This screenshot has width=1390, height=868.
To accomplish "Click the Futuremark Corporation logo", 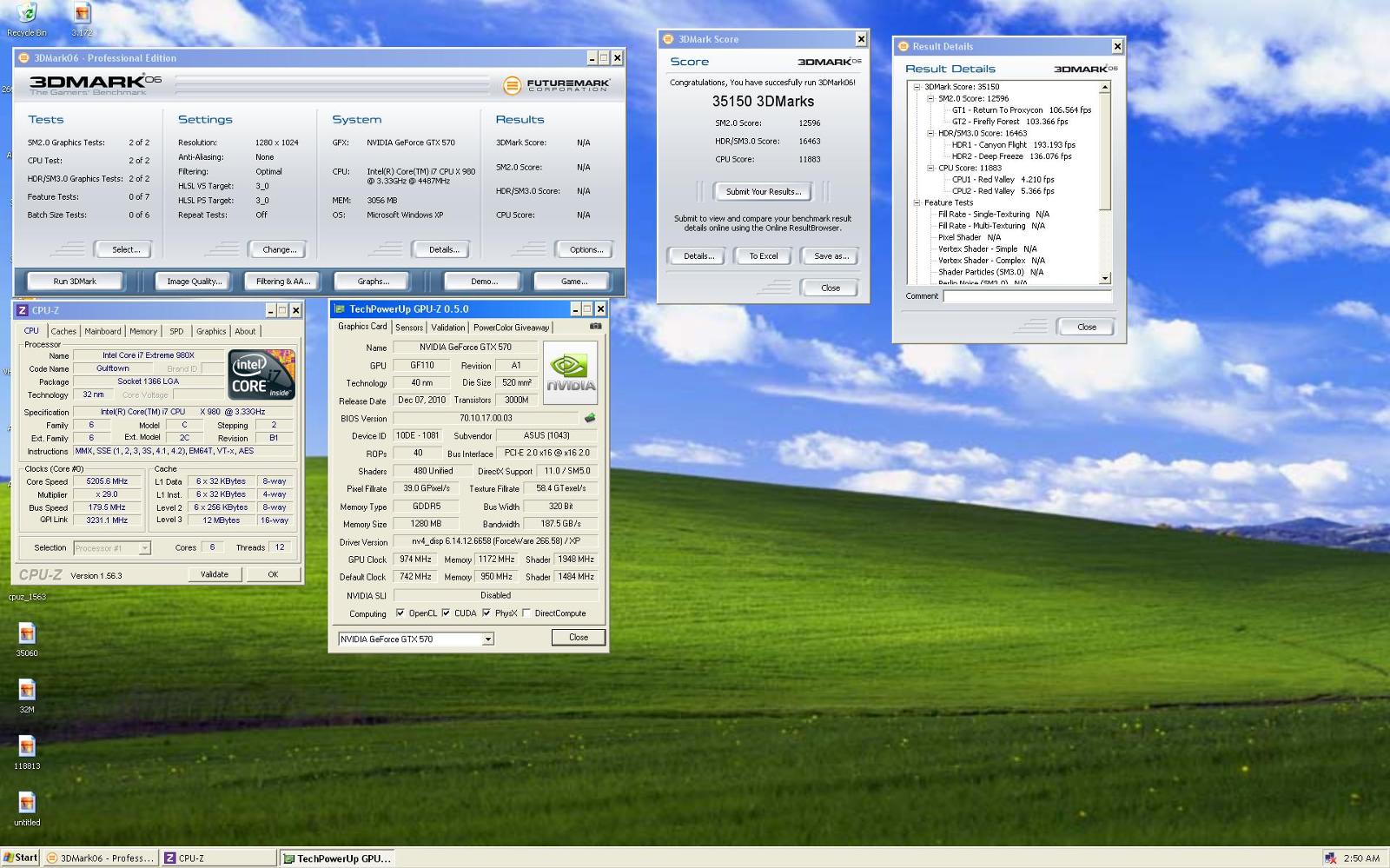I will coord(557,84).
